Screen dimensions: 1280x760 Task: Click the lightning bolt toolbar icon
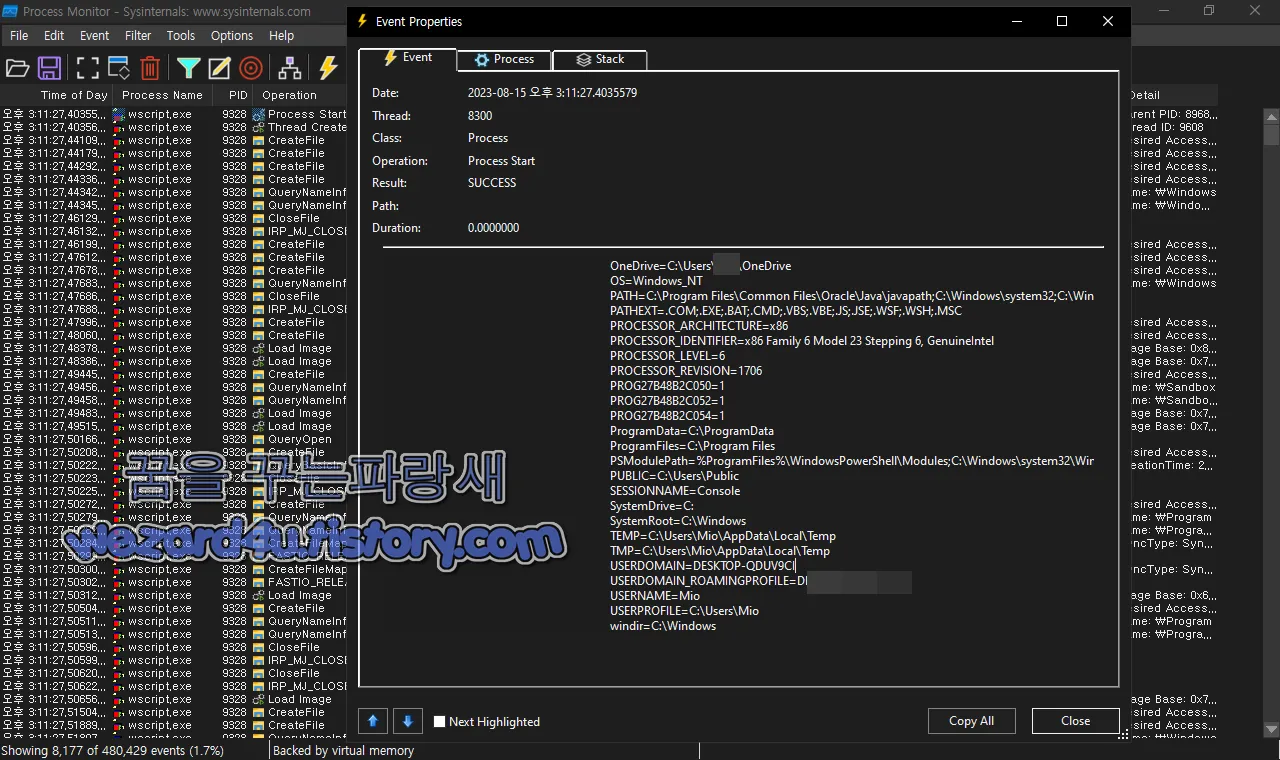(328, 68)
